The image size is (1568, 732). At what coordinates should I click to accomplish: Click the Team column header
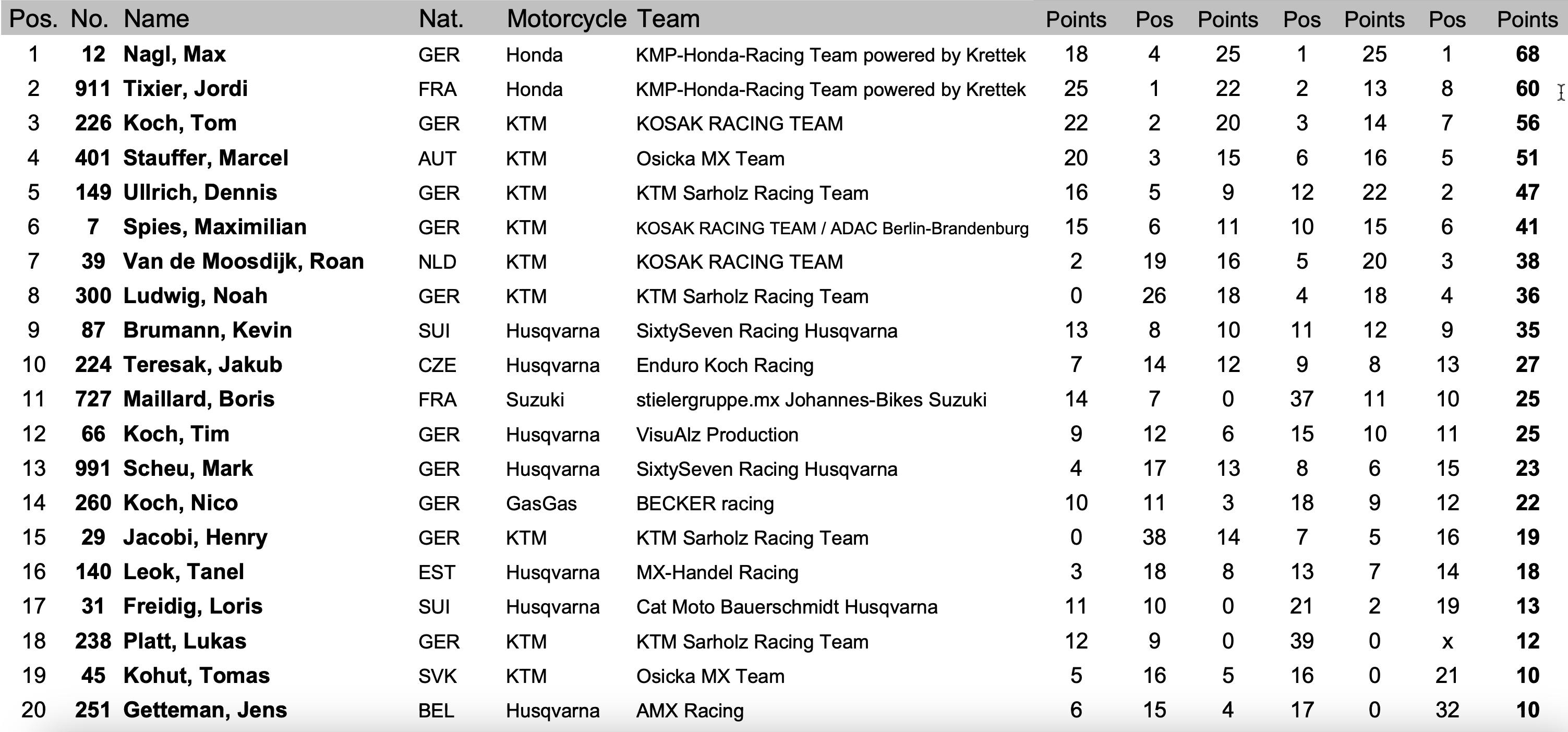668,19
